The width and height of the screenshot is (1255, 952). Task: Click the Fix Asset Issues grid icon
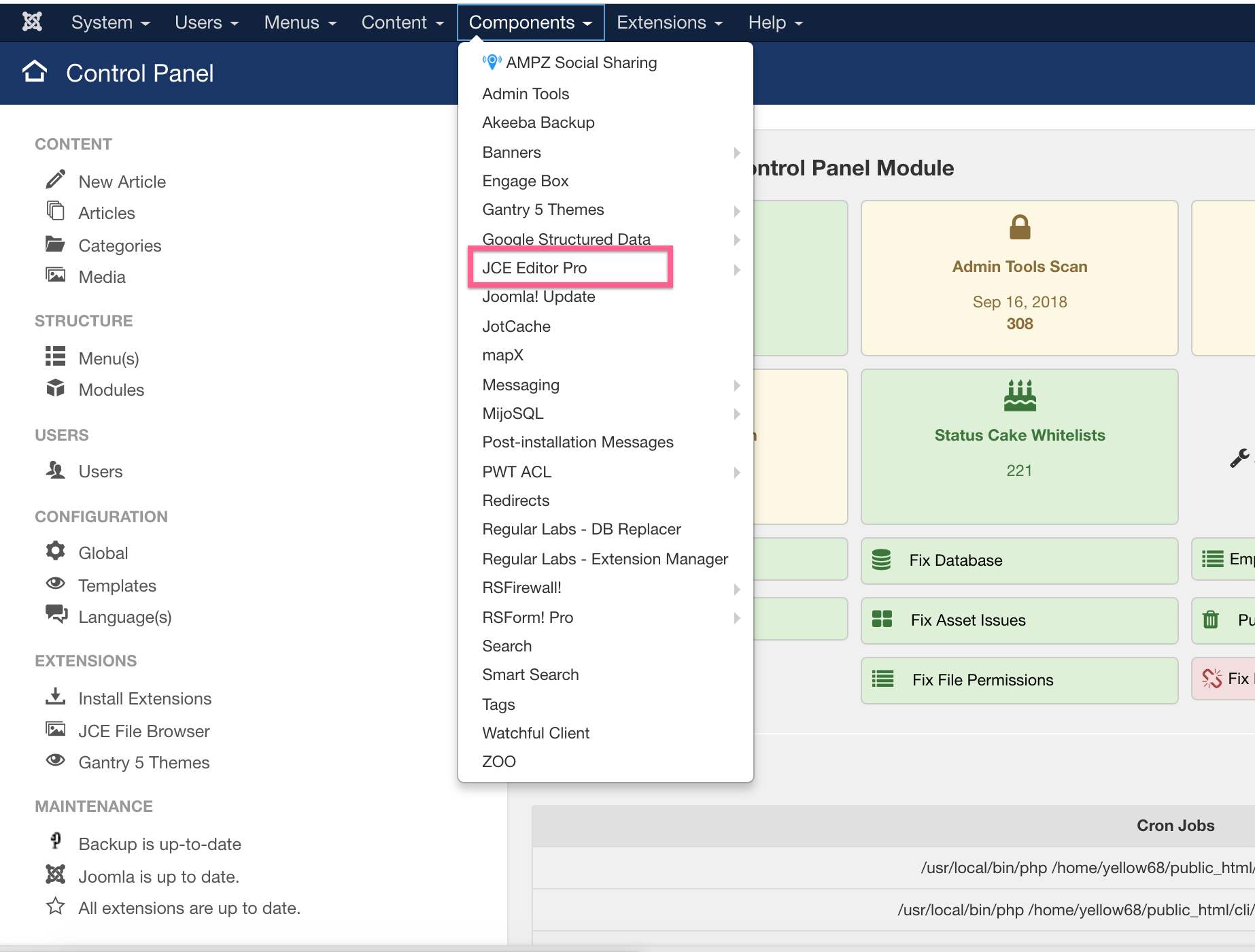tap(882, 619)
